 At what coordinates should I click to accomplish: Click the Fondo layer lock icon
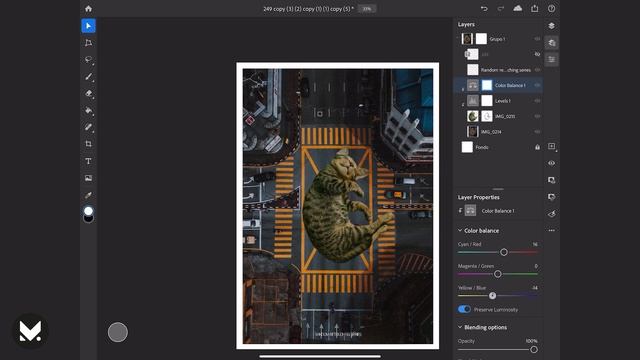[x=537, y=147]
